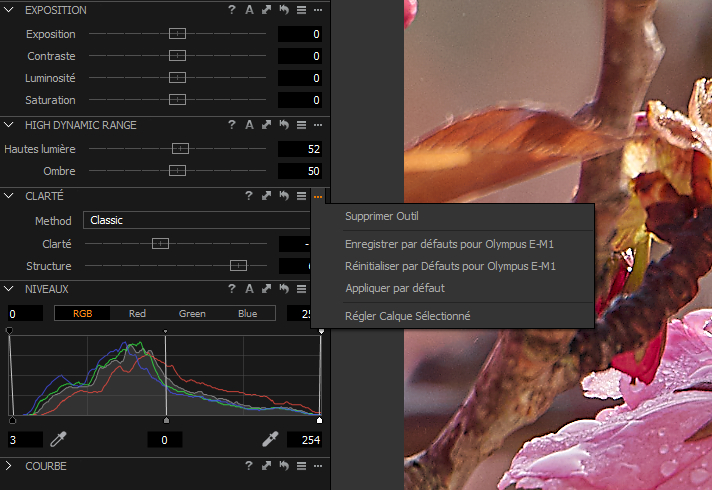Open Courbe tool options dots
The height and width of the screenshot is (490, 712).
point(318,465)
